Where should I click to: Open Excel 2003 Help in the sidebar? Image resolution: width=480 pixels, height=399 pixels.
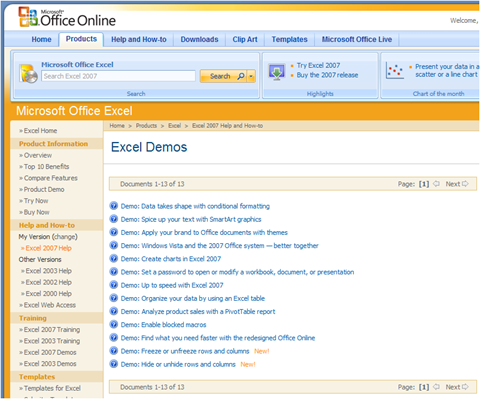coord(49,271)
